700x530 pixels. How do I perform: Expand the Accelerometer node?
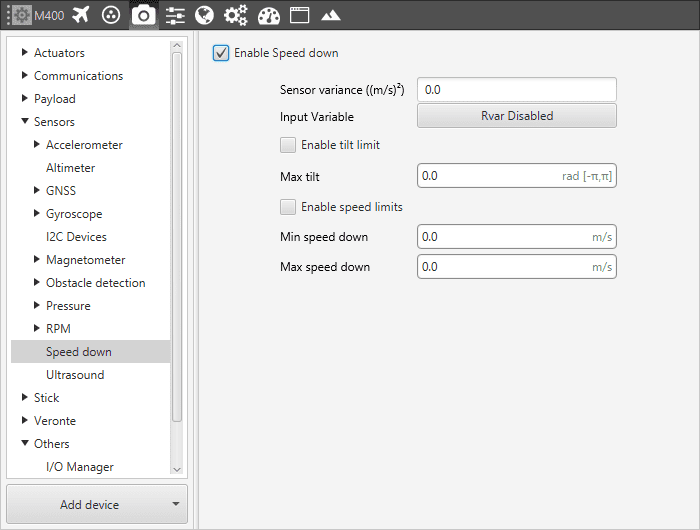pyautogui.click(x=37, y=144)
